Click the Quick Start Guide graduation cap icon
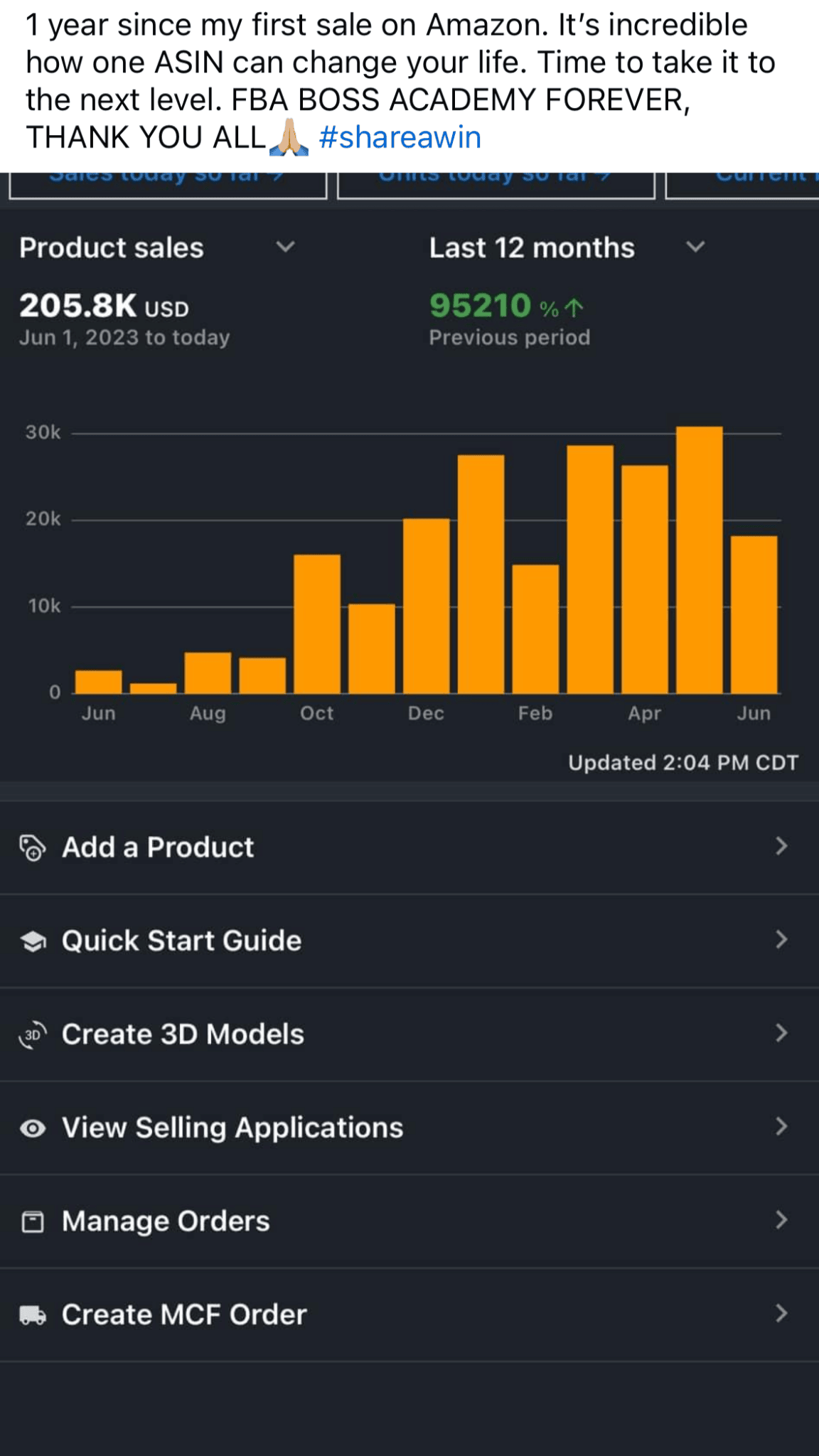This screenshot has width=819, height=1456. [33, 941]
